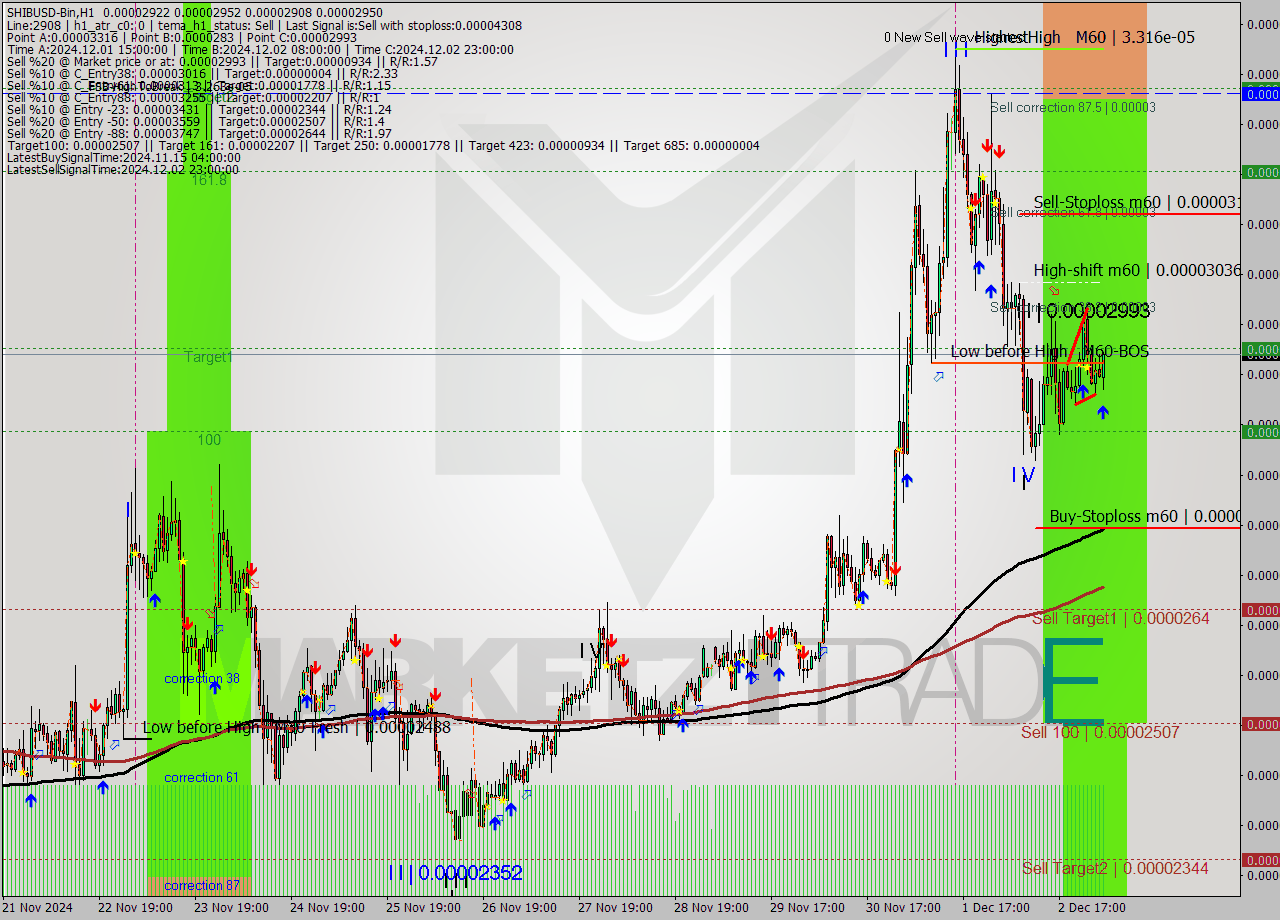
Task: Click the Target1 label on green column
Action: coord(208,356)
